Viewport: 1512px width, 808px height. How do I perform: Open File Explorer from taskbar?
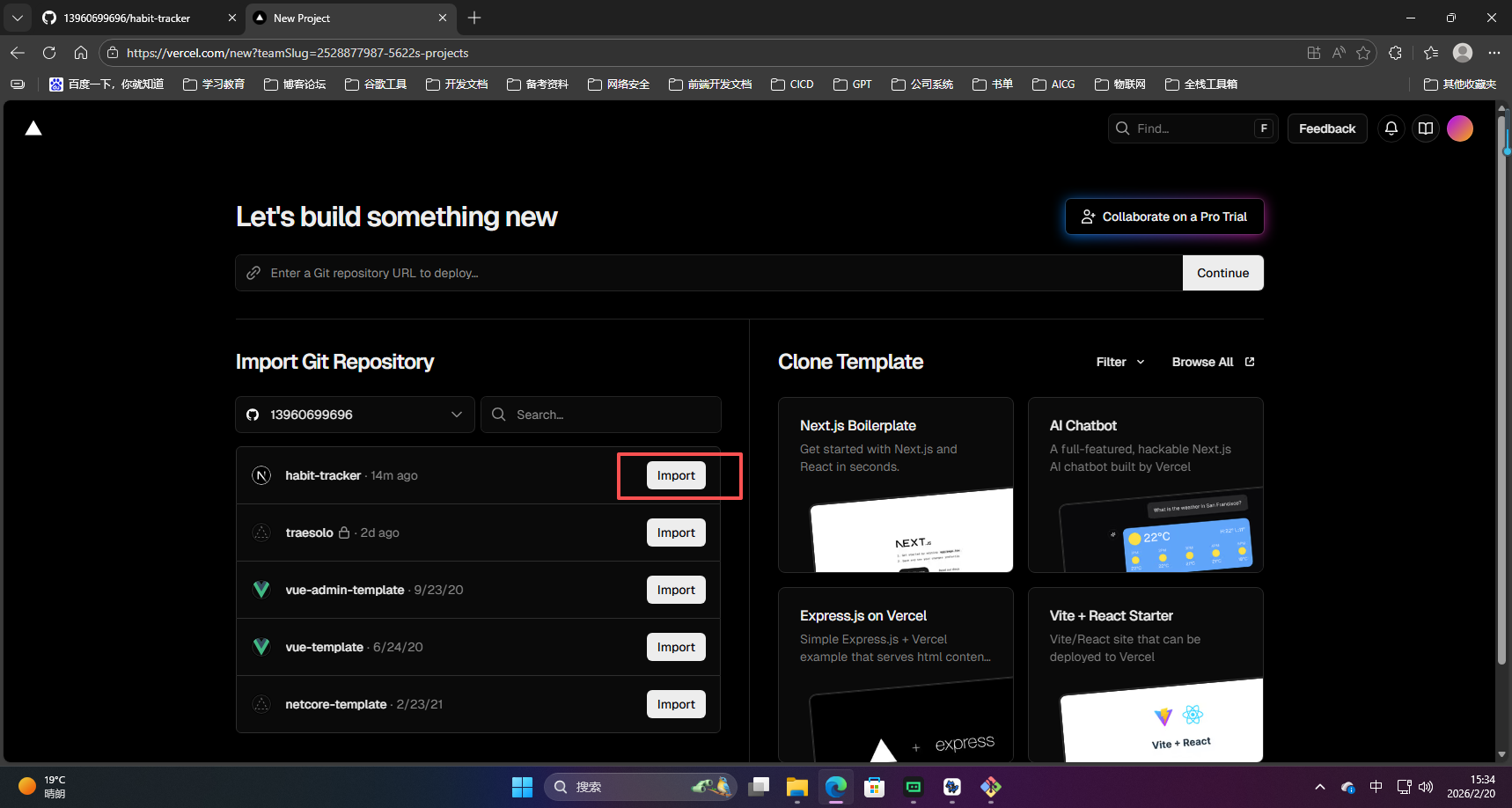[x=797, y=787]
